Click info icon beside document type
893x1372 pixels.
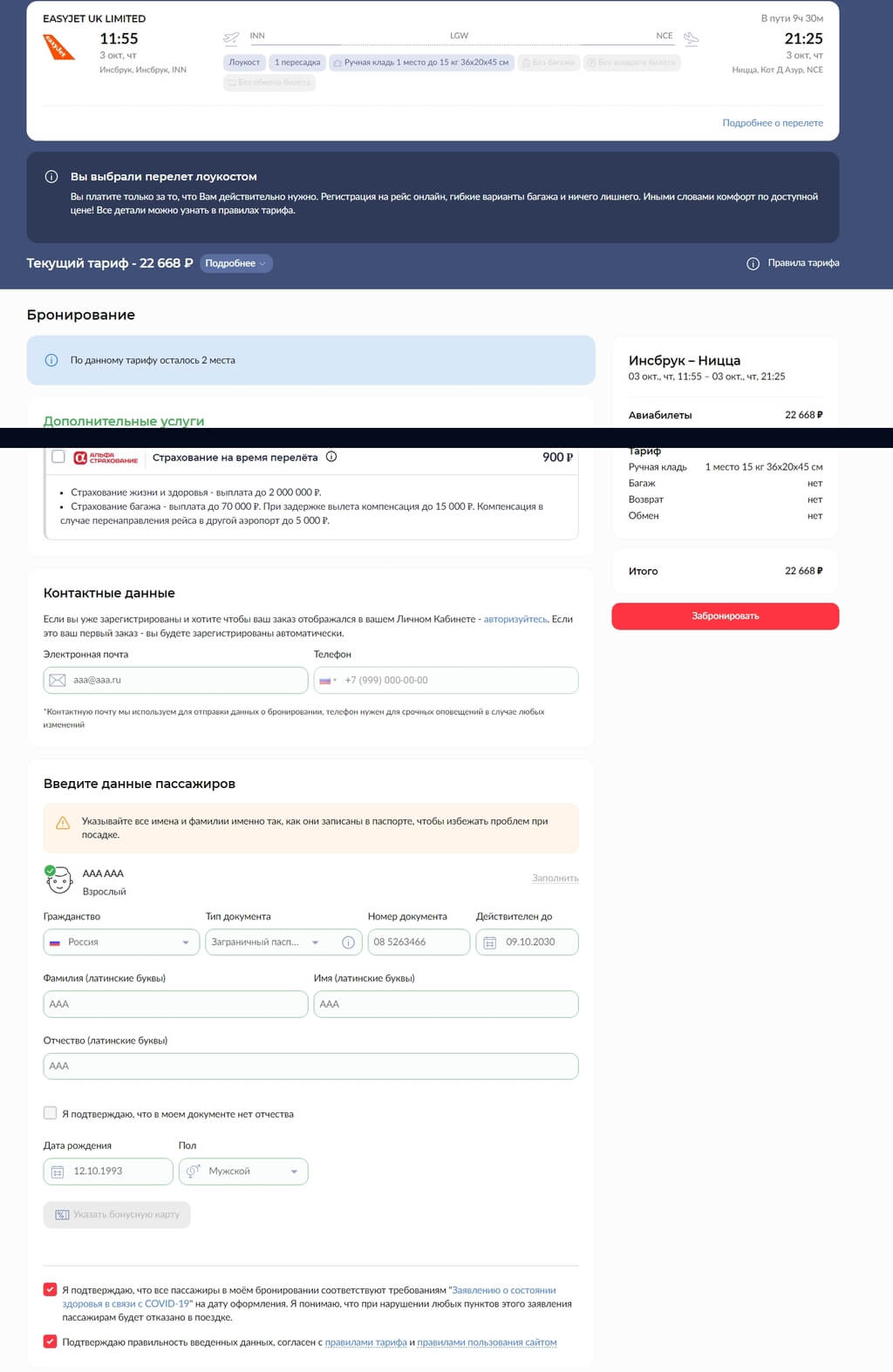(x=348, y=942)
